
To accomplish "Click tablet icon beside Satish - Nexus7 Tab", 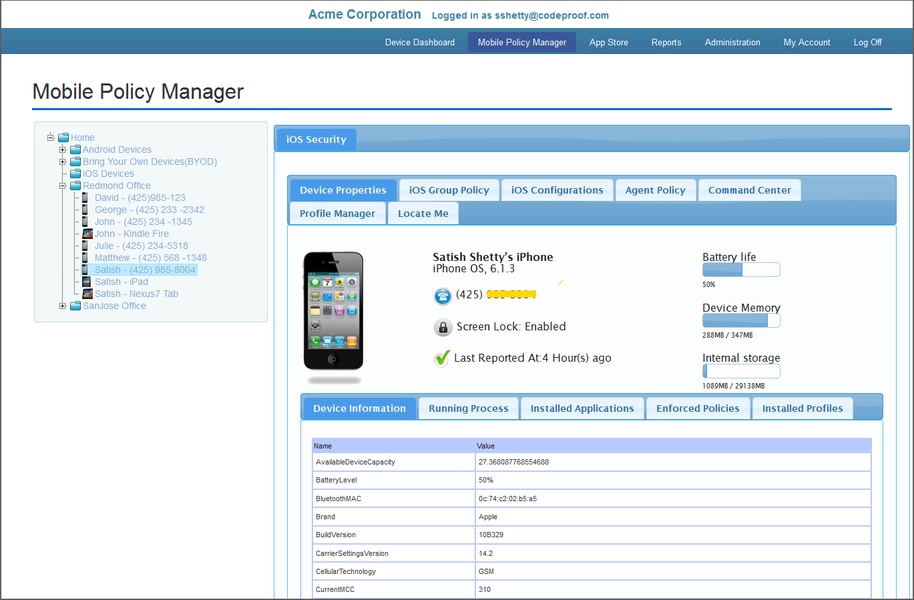I will tap(87, 294).
